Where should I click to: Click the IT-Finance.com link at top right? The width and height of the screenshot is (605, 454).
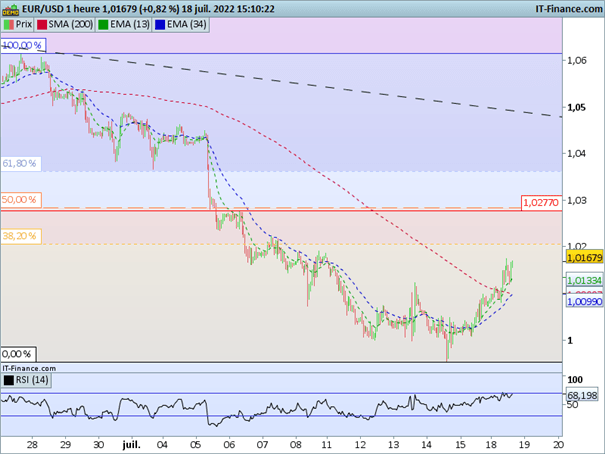tap(569, 9)
